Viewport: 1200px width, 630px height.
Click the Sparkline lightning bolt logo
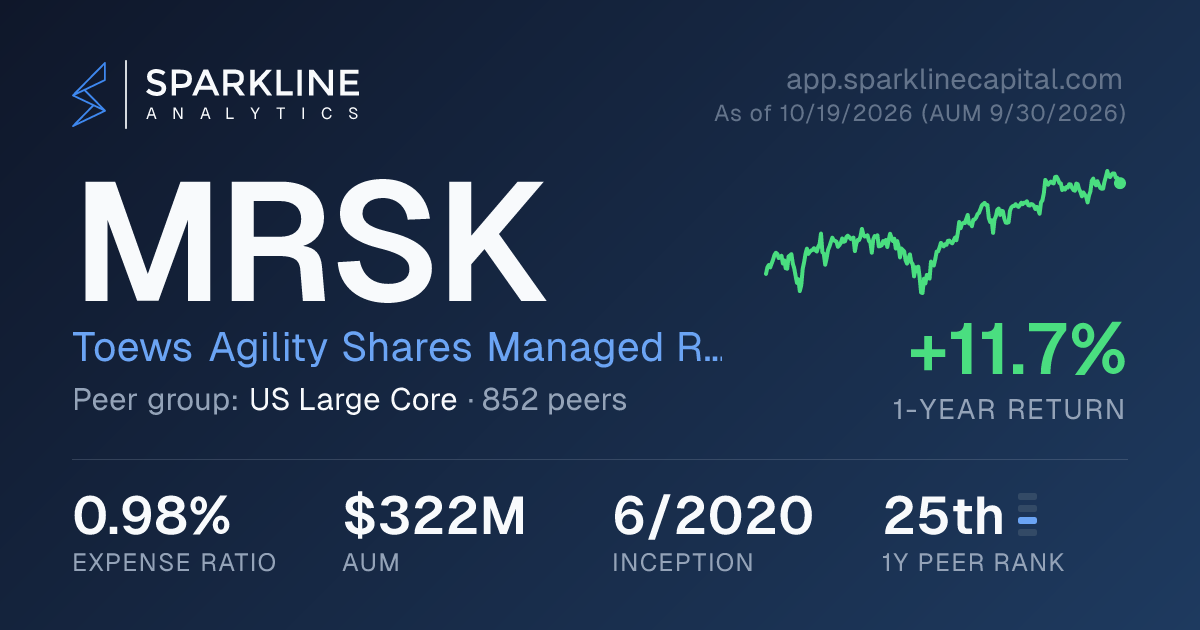click(x=89, y=94)
